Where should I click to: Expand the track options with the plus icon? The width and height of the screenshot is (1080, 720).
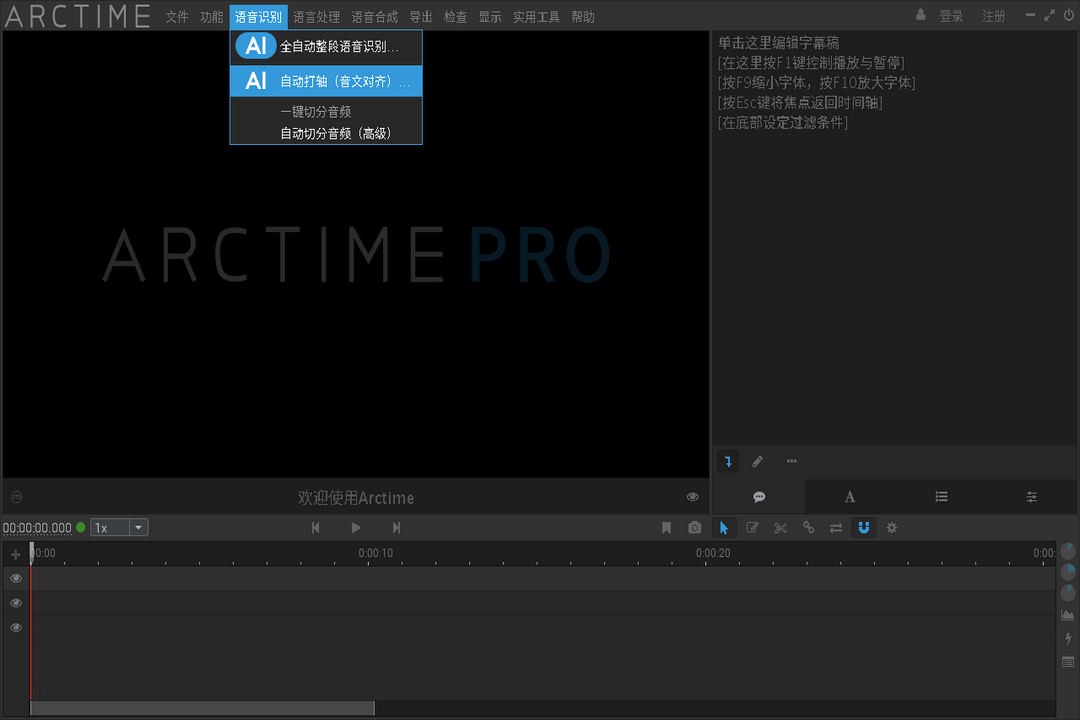coord(15,553)
